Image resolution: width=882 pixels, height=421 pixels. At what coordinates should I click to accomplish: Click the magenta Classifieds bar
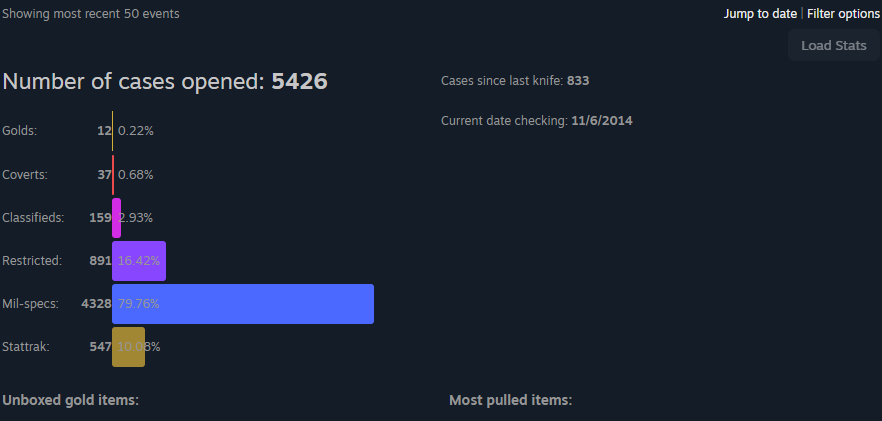coord(116,218)
